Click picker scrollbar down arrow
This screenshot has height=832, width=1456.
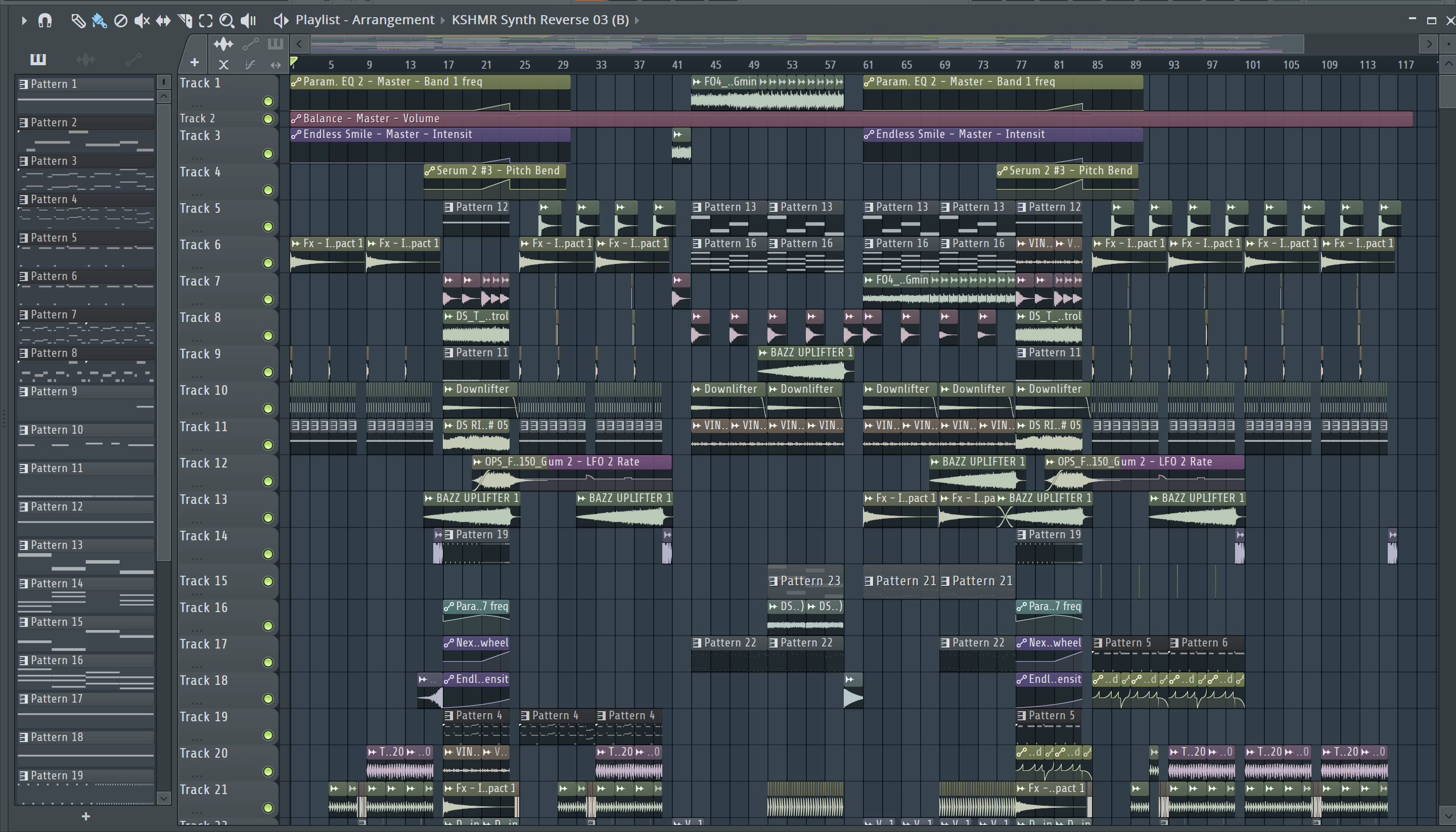[x=163, y=798]
